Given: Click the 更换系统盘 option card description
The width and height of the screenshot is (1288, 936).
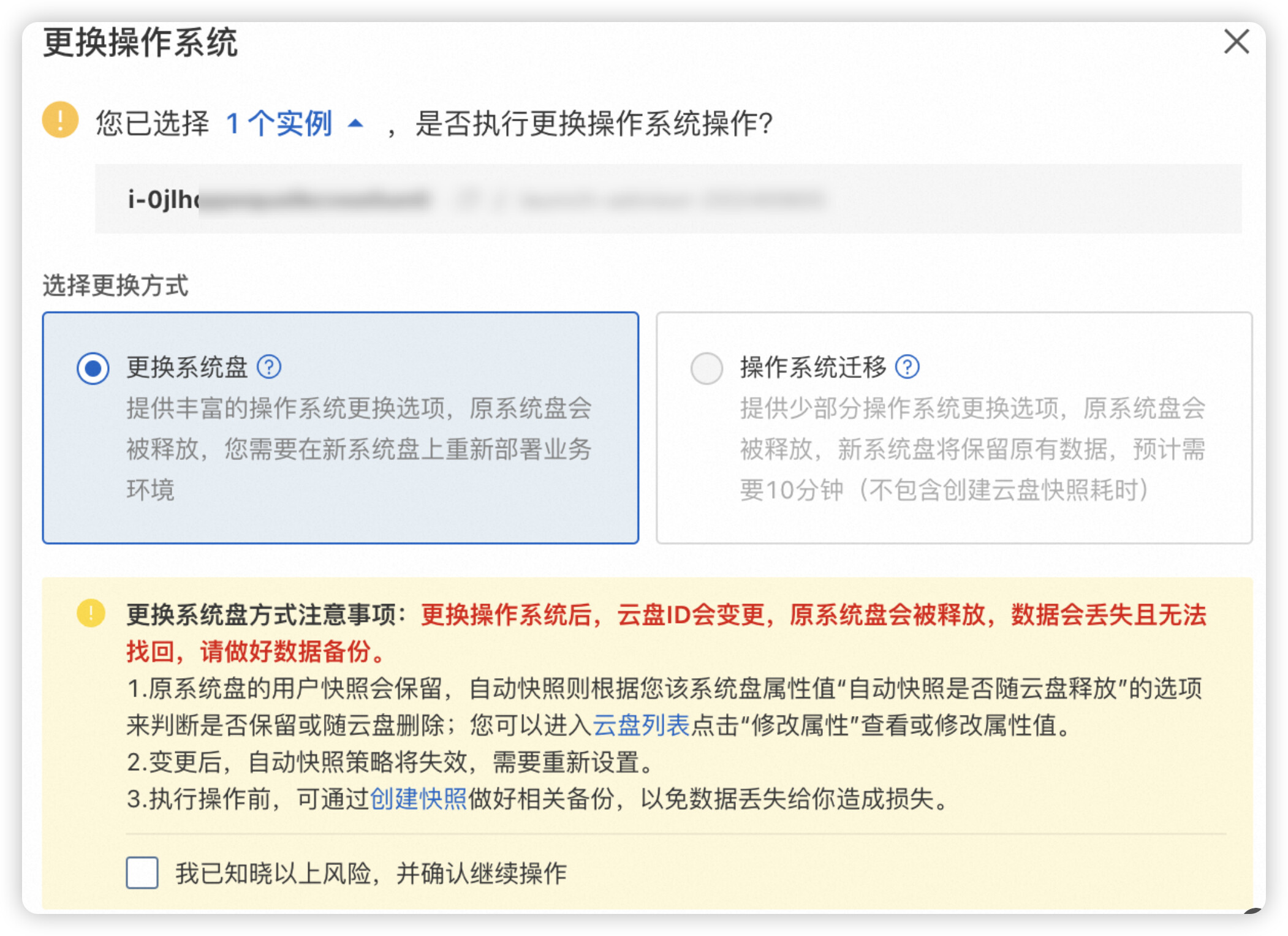Looking at the screenshot, I should pyautogui.click(x=358, y=448).
